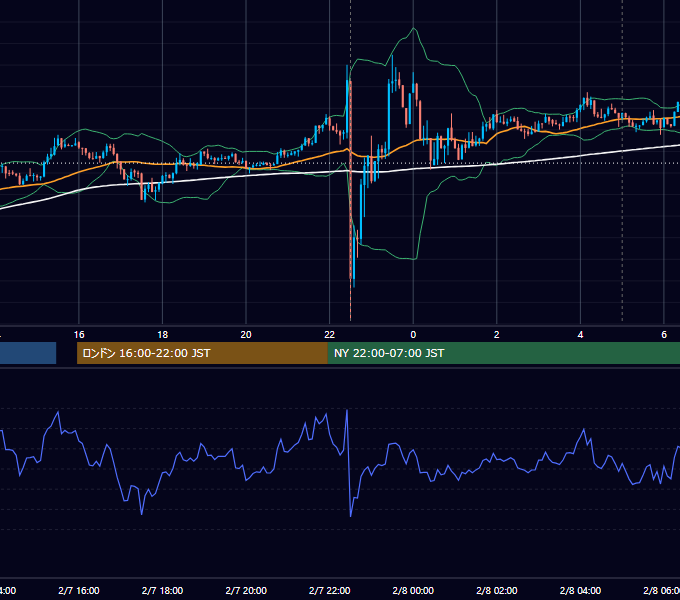Viewport: 680px width, 600px height.
Task: Select the '2/8 04:00' date label on bottom axis
Action: click(x=580, y=591)
